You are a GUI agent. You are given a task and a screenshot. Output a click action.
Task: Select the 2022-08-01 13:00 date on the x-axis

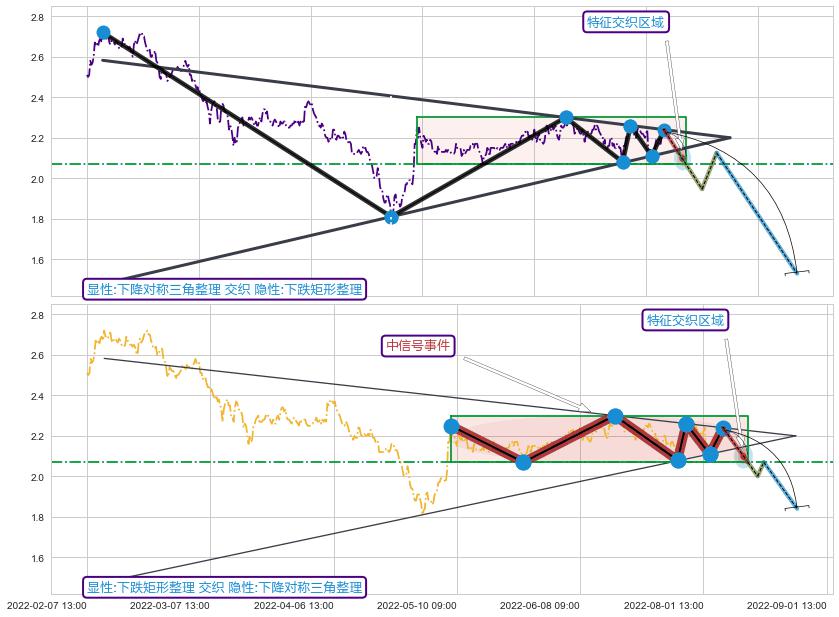[x=663, y=605]
